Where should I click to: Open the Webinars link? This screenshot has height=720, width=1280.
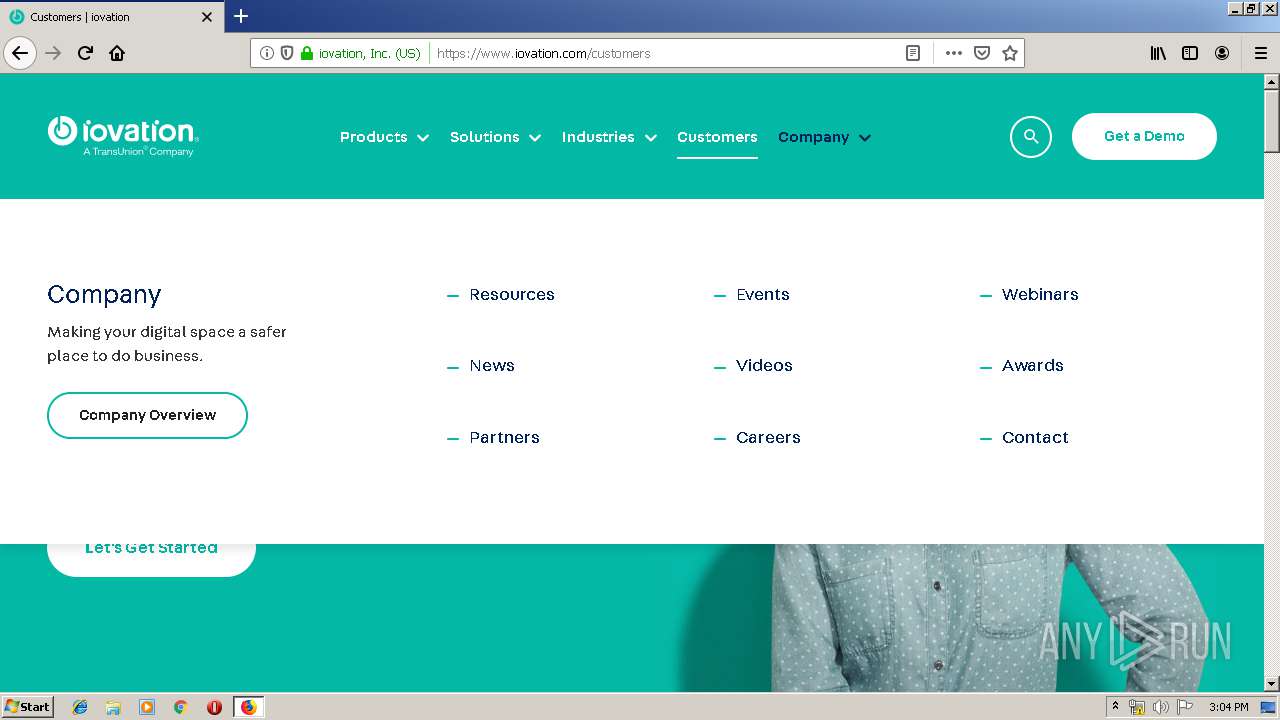1040,294
